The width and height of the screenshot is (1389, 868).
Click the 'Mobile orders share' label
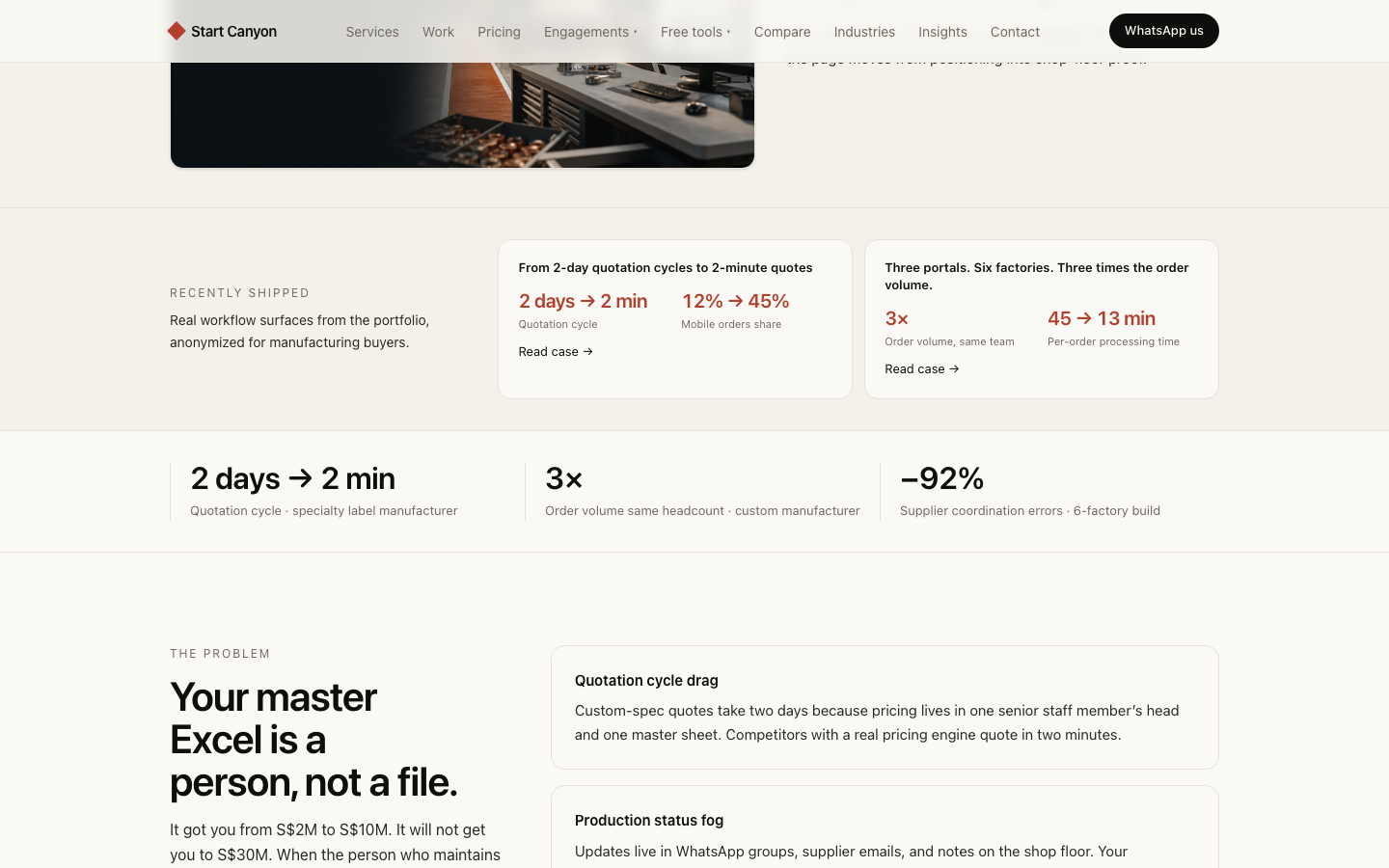click(731, 324)
